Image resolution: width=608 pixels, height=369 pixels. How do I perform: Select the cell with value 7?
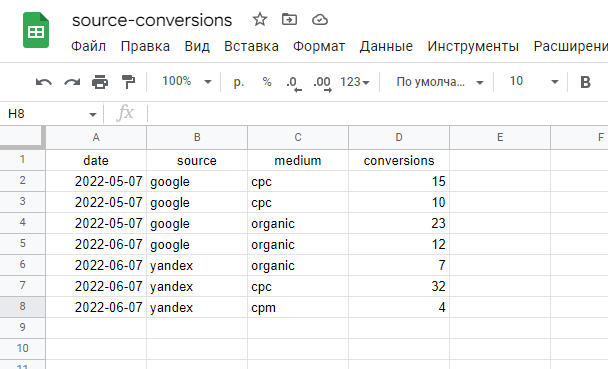click(399, 265)
